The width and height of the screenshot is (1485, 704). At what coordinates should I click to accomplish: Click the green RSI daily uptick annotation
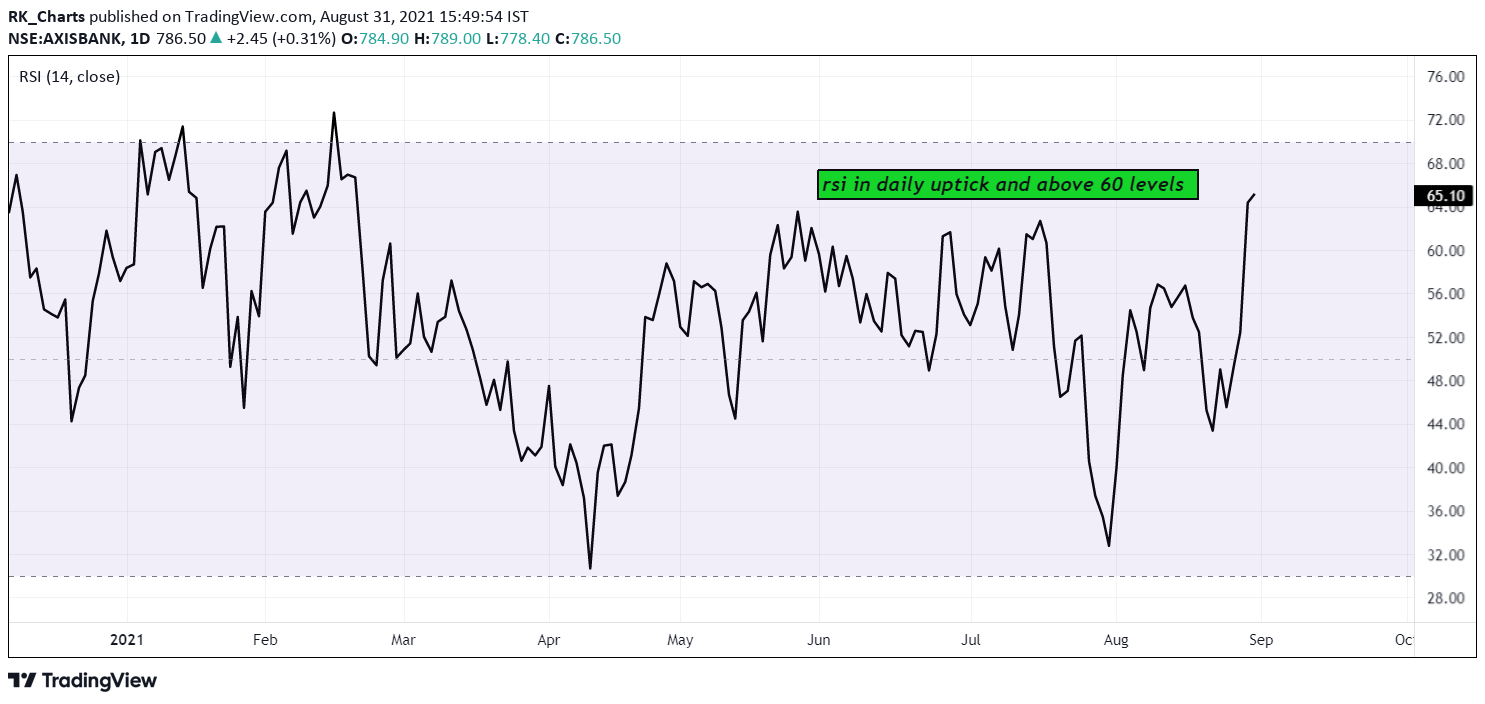[1007, 184]
